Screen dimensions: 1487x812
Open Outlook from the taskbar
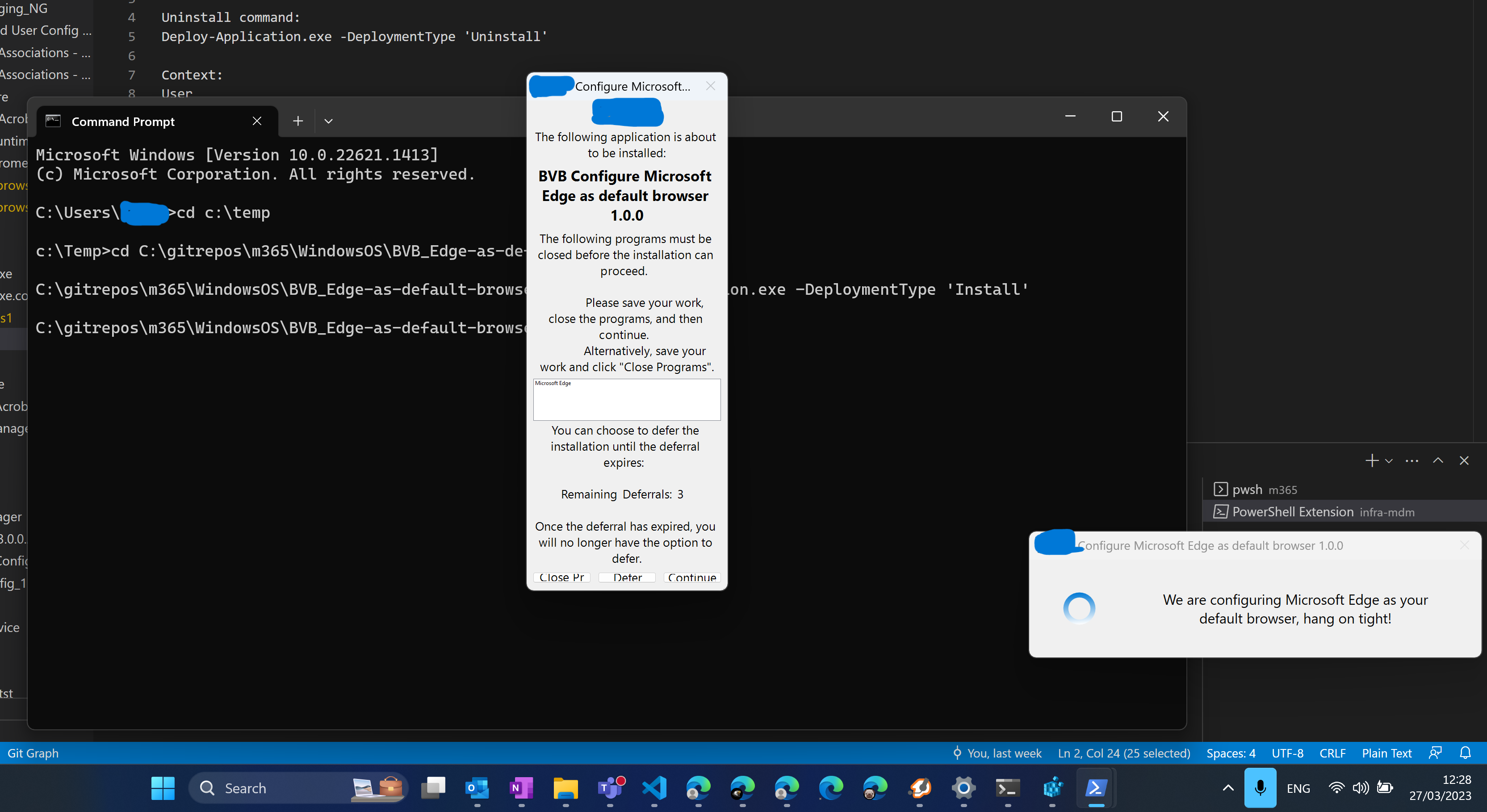(x=478, y=788)
